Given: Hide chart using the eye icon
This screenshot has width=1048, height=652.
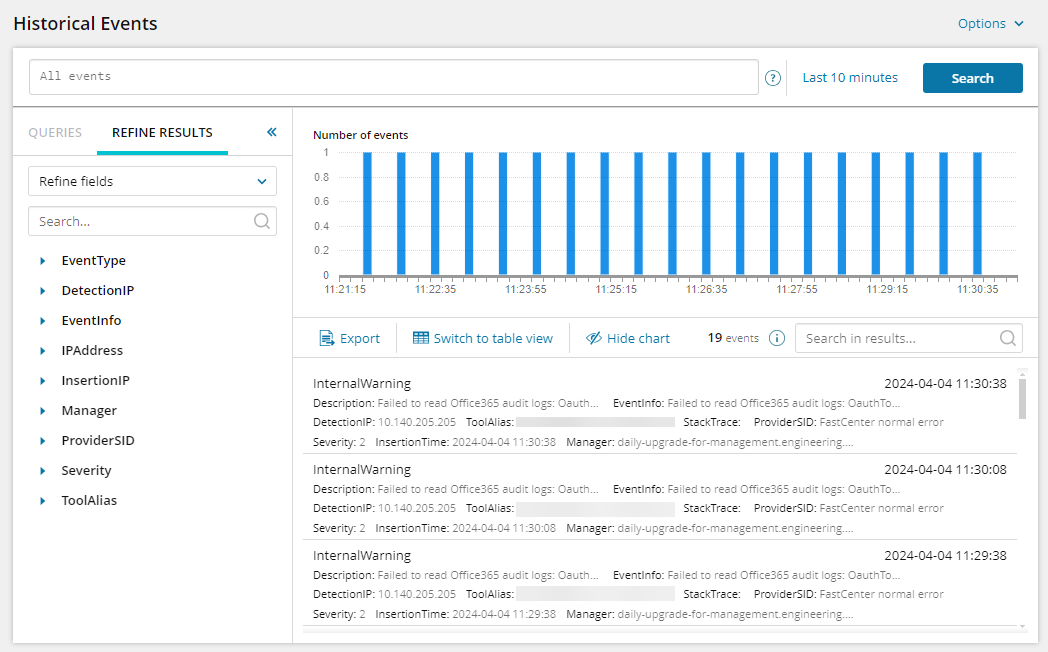Looking at the screenshot, I should pos(594,338).
